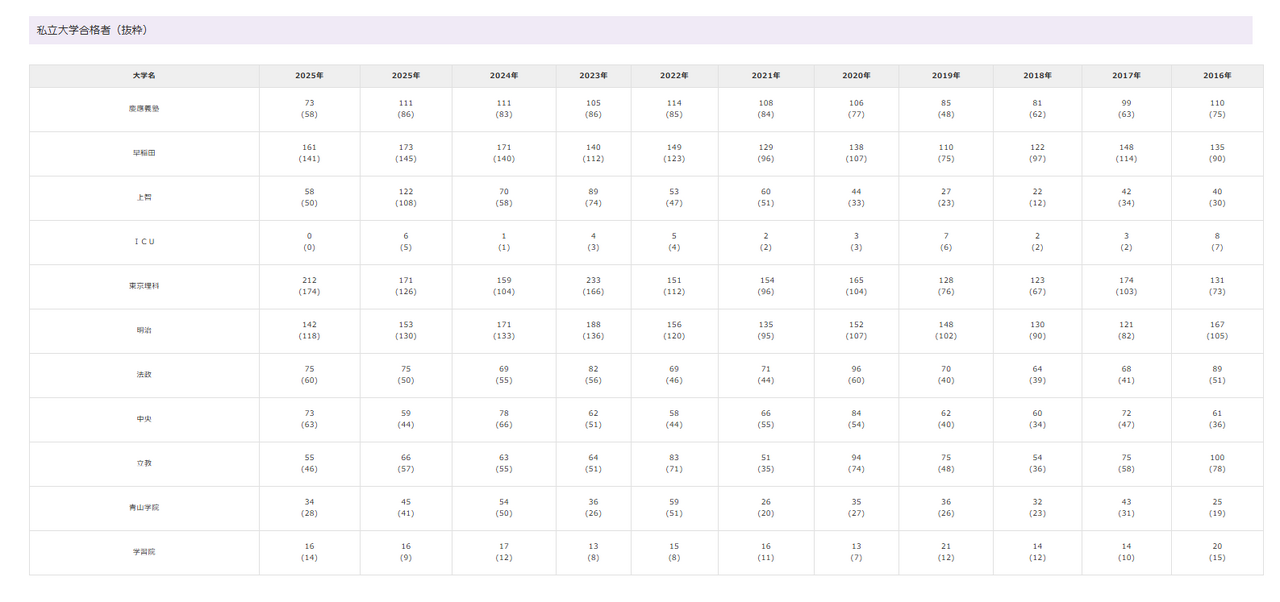1280x602 pixels.
Task: Click 法政 cell reading 75 (60)
Action: [309, 375]
